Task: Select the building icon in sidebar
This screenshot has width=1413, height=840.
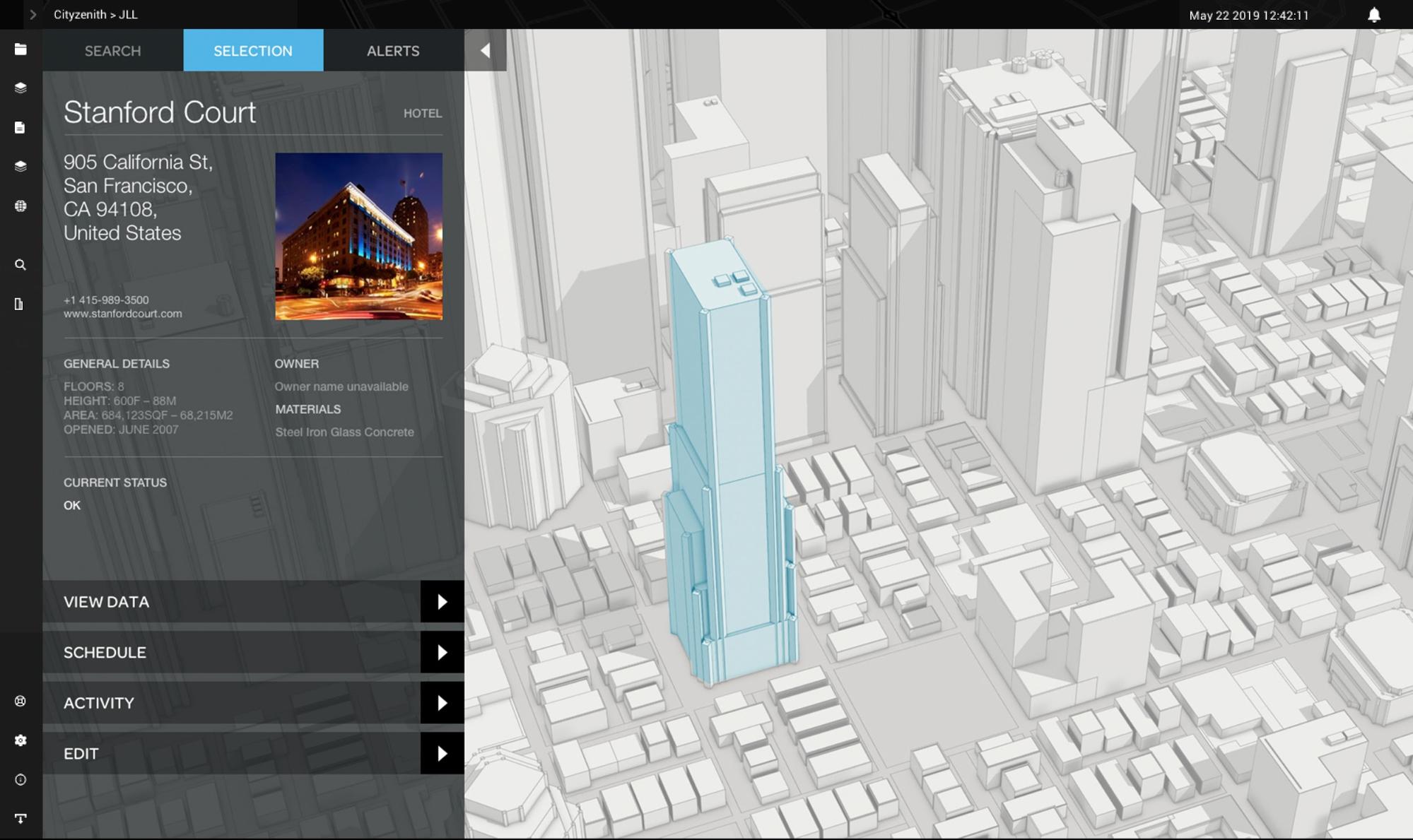Action: [x=19, y=304]
